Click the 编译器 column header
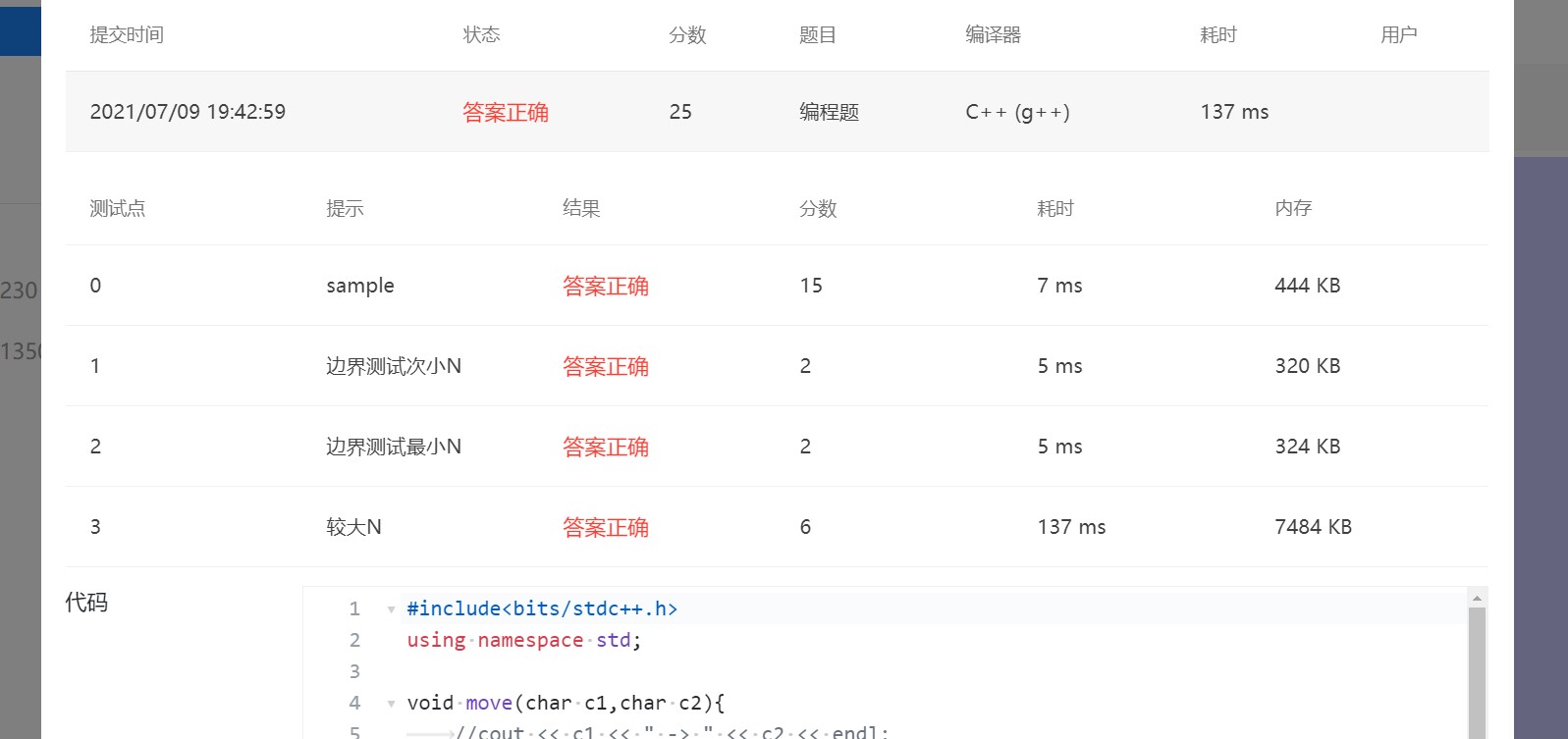Viewport: 1568px width, 739px height. (x=994, y=35)
